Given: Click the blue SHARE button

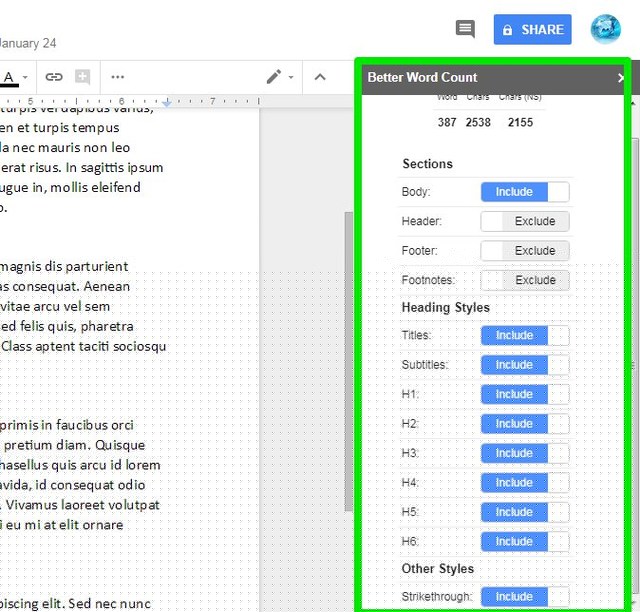Looking at the screenshot, I should pos(532,29).
